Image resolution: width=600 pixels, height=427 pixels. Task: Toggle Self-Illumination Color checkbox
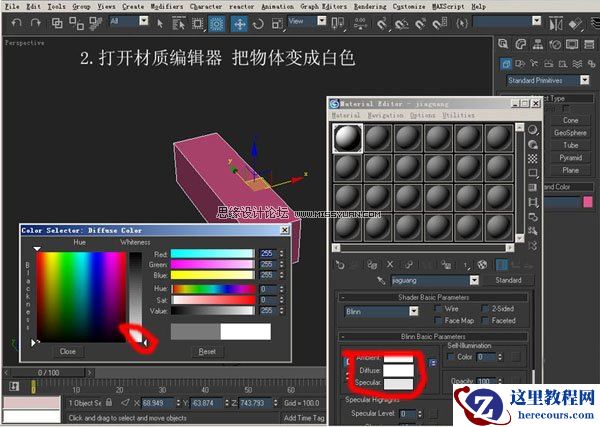tap(451, 357)
